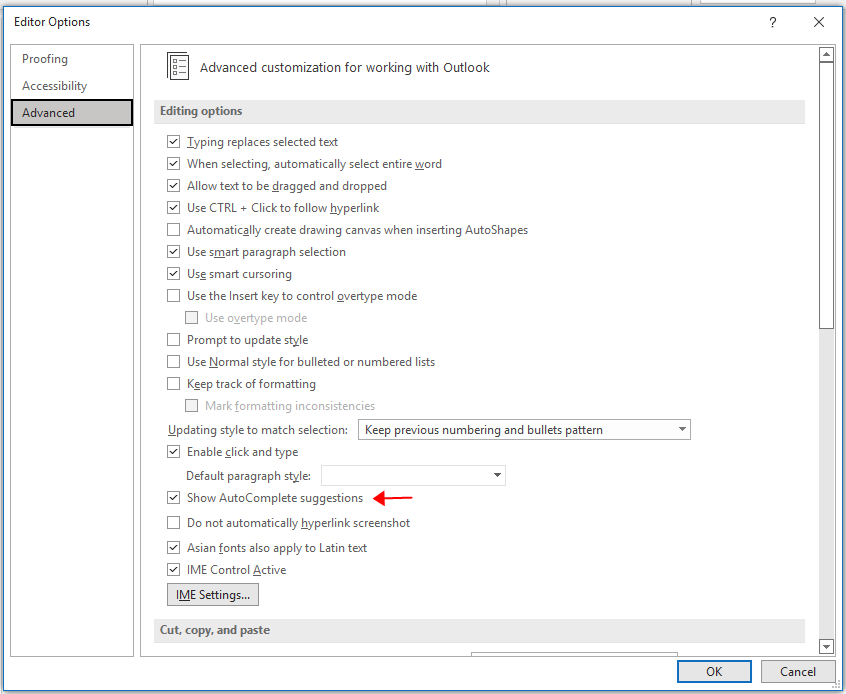
Task: Enable Do not automatically hyperlink screenshot
Action: pos(173,522)
